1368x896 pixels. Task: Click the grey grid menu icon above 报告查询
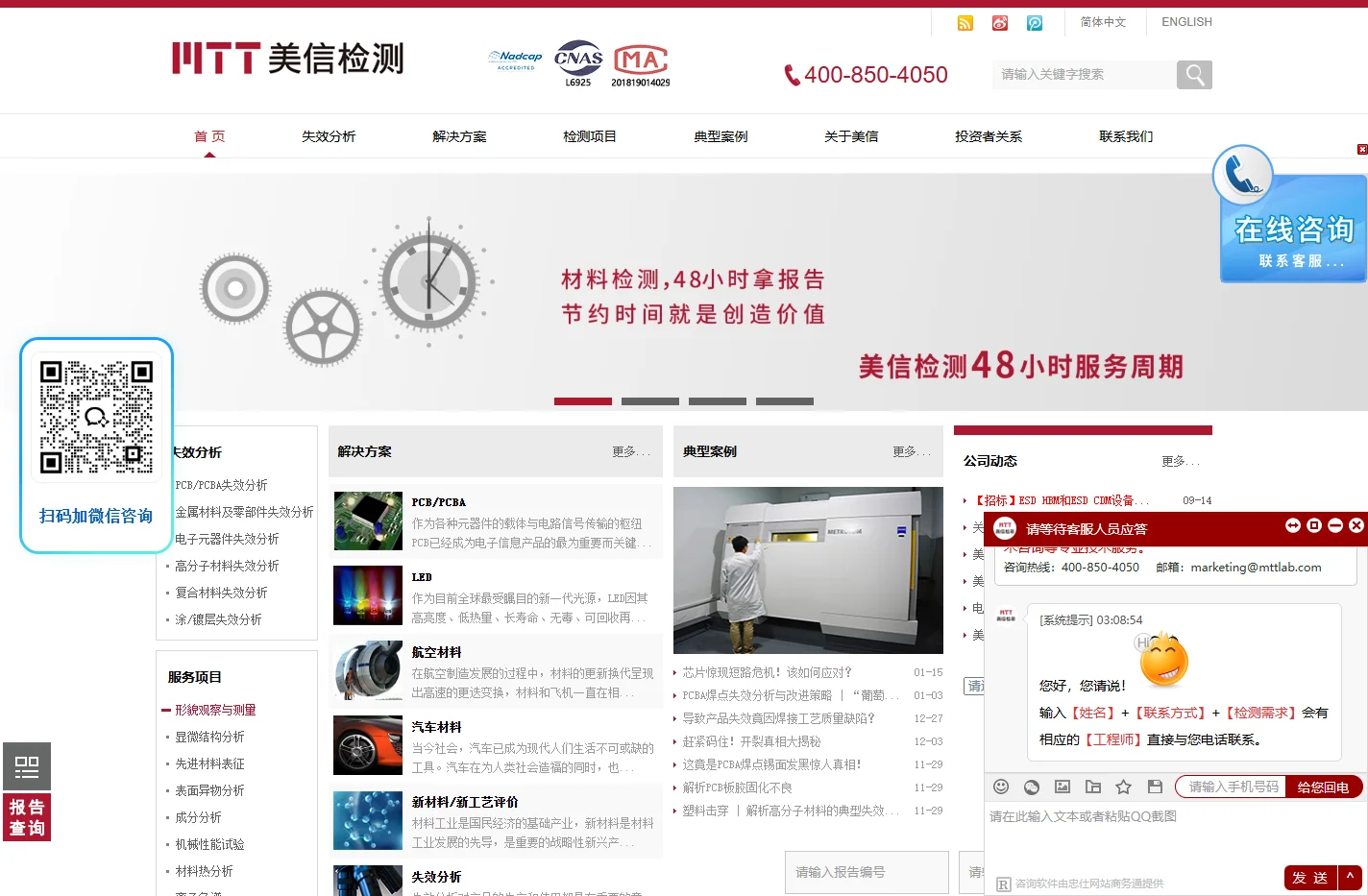27,766
